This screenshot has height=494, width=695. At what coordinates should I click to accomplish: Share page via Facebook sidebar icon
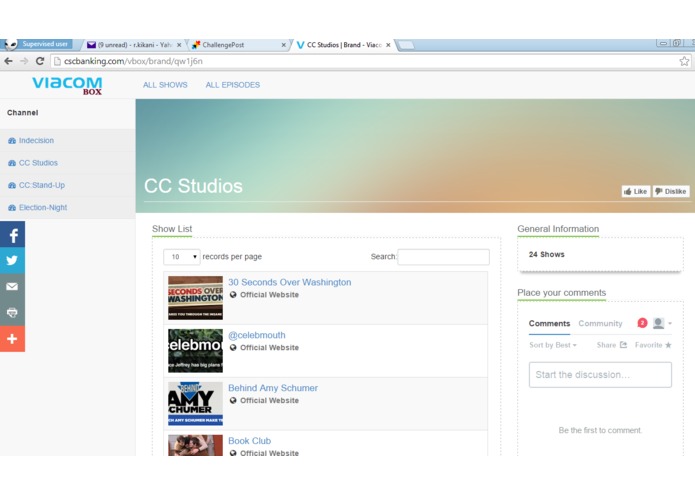[12, 234]
